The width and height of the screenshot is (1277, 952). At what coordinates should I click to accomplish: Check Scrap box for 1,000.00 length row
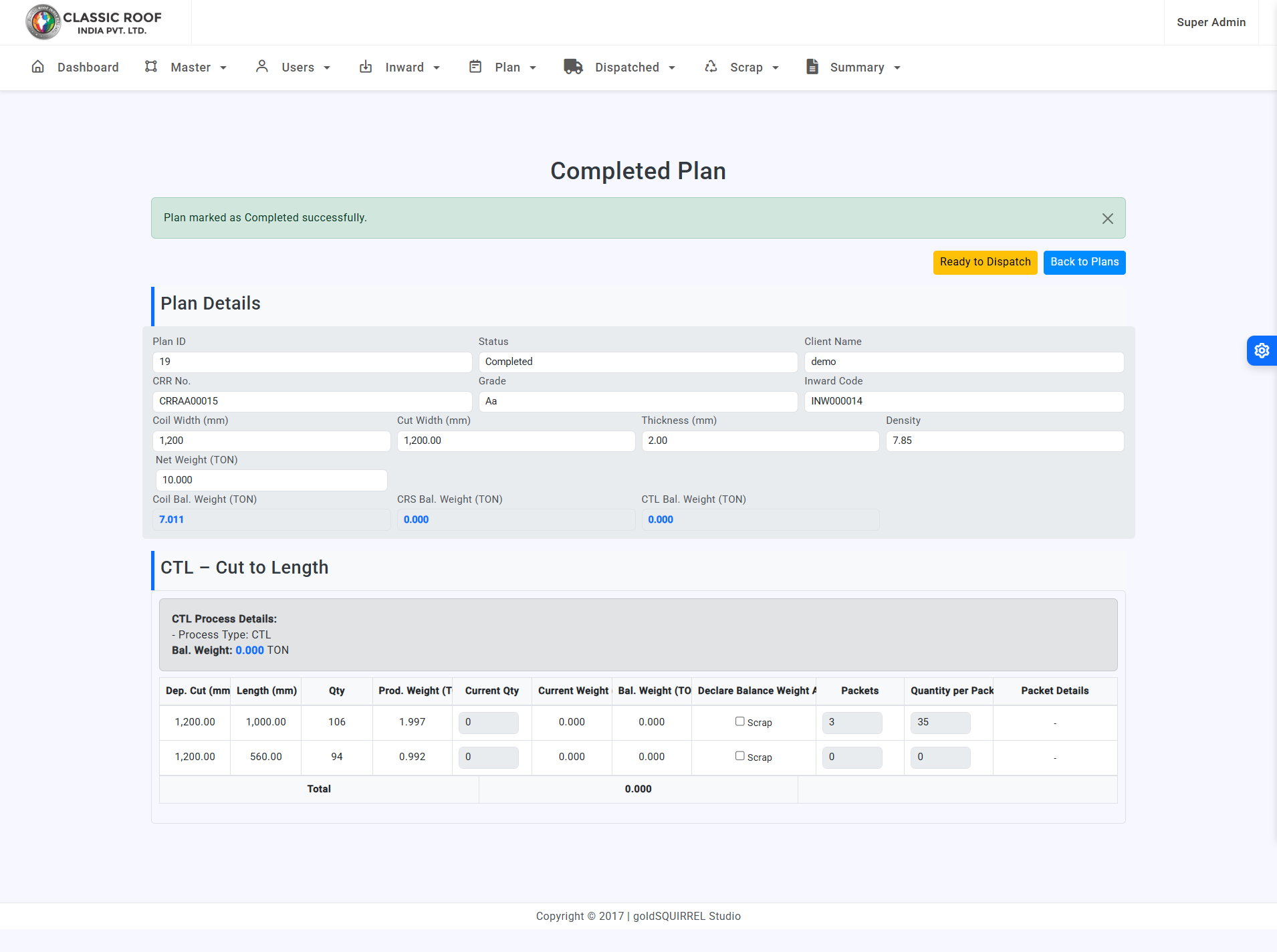pyautogui.click(x=739, y=721)
